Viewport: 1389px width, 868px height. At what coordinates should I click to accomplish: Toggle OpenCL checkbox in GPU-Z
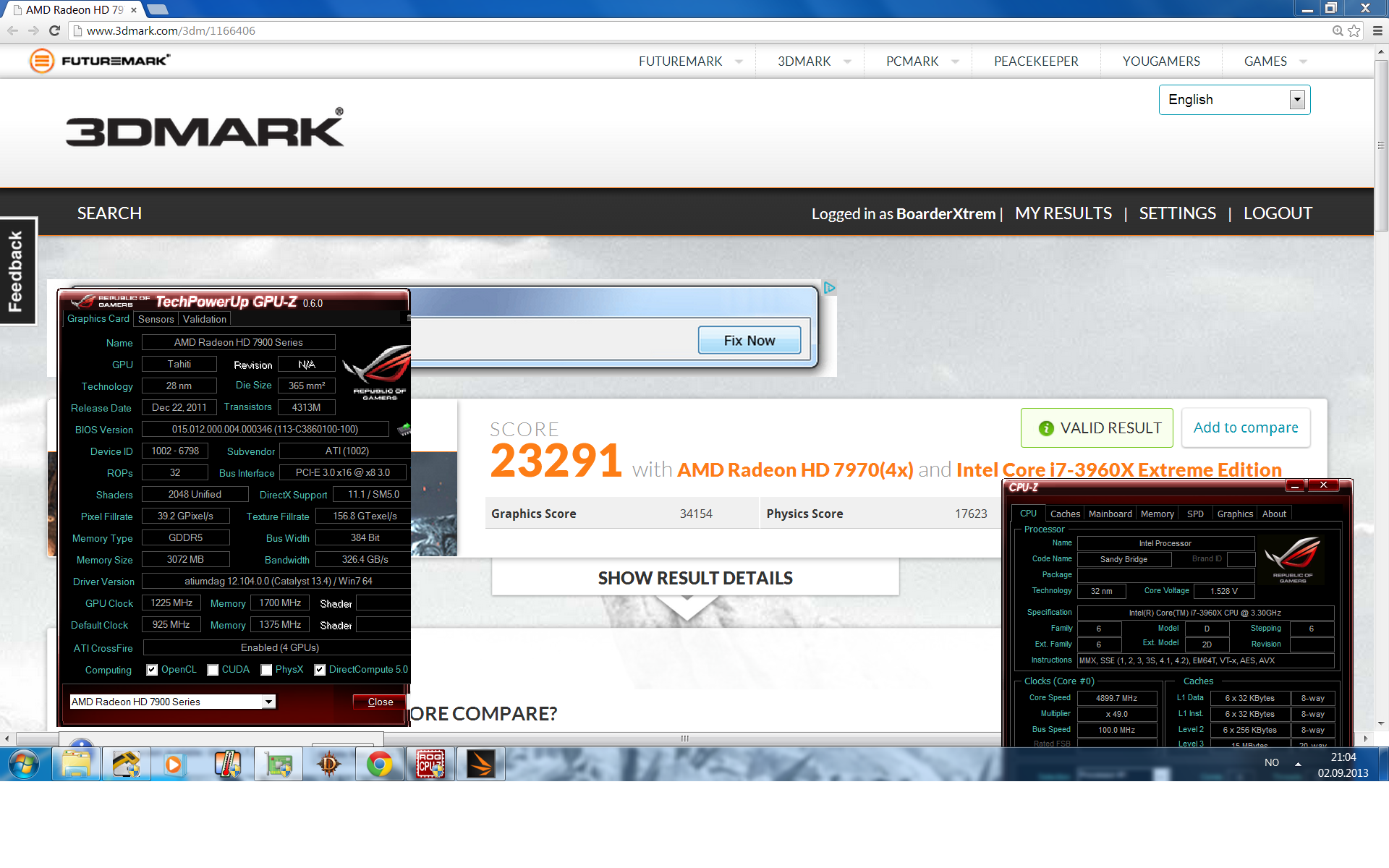152,670
